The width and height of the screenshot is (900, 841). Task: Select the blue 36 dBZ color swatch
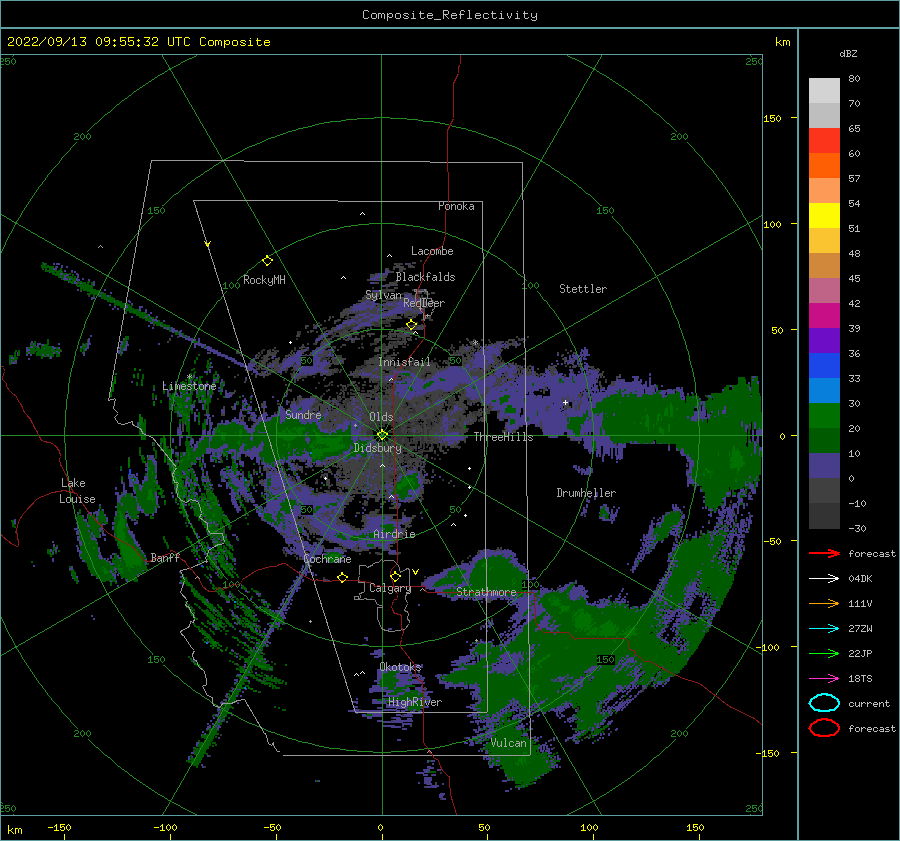[x=824, y=365]
